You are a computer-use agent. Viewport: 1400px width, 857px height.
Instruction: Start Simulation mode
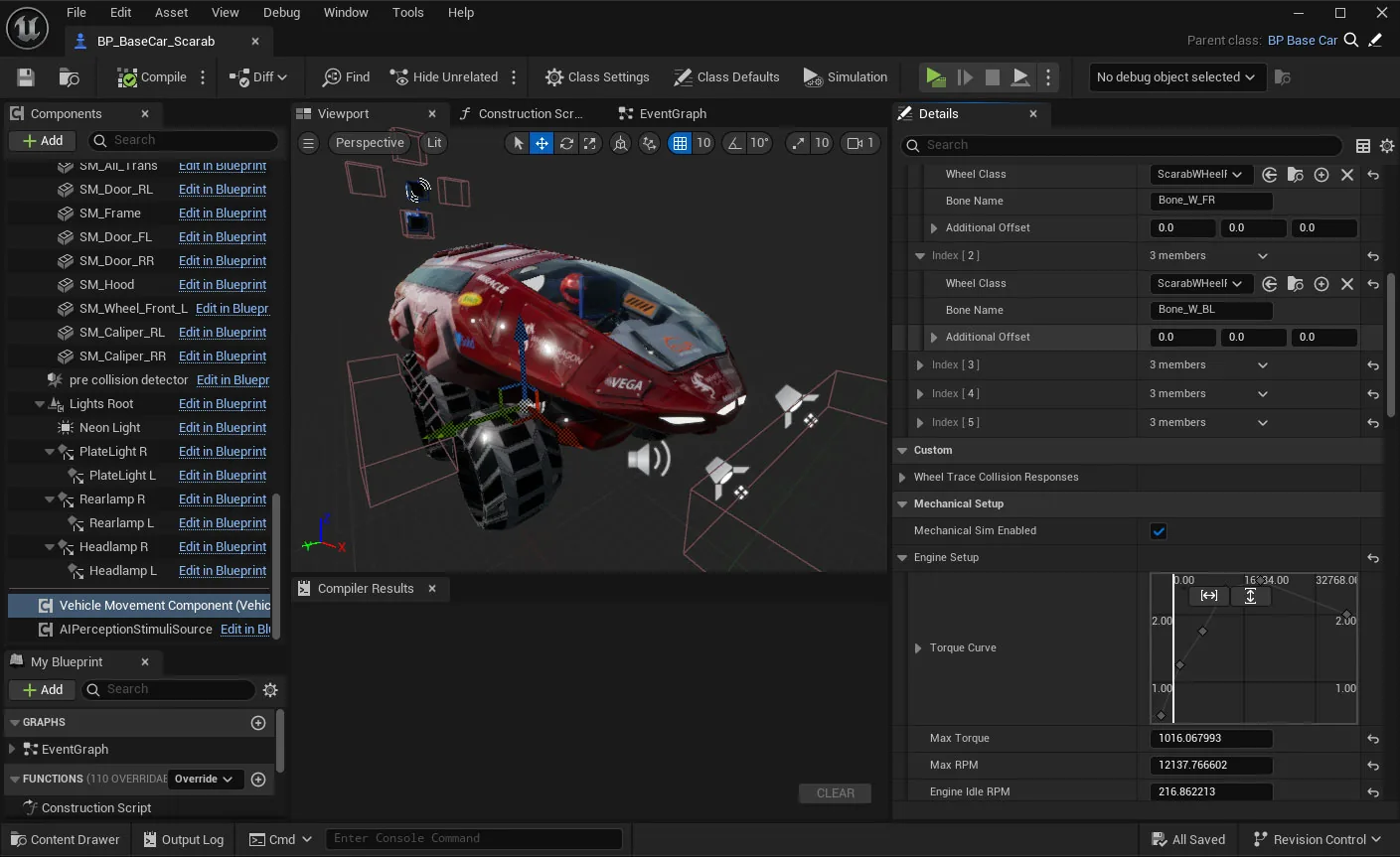click(x=845, y=76)
